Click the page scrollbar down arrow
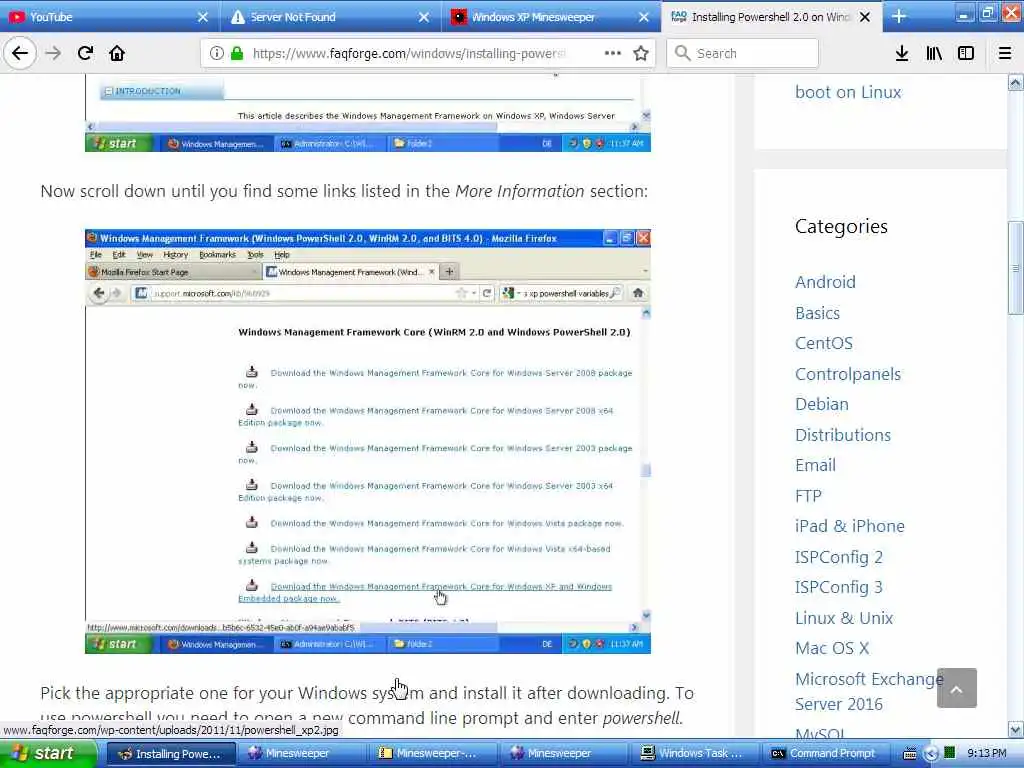 click(x=1016, y=729)
